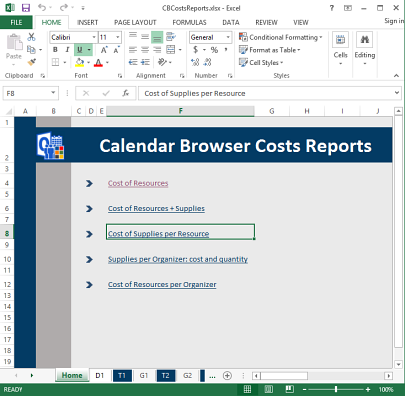This screenshot has height=396, width=405.
Task: Align text to the left
Action: [133, 50]
